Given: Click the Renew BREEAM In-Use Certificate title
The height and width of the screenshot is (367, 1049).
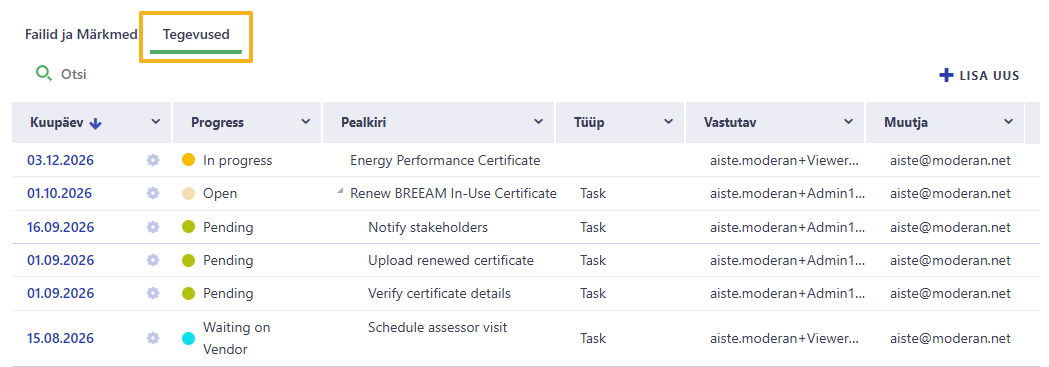Looking at the screenshot, I should point(453,194).
